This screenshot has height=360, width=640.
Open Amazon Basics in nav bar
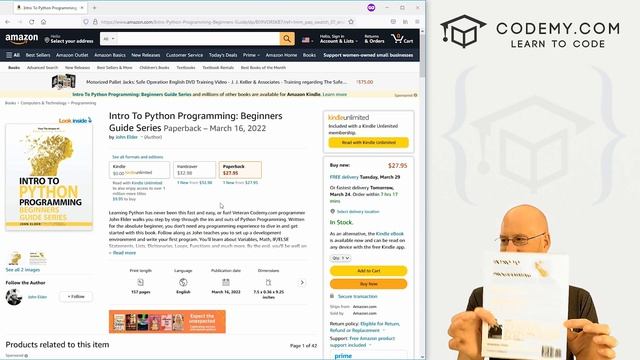[x=110, y=55]
